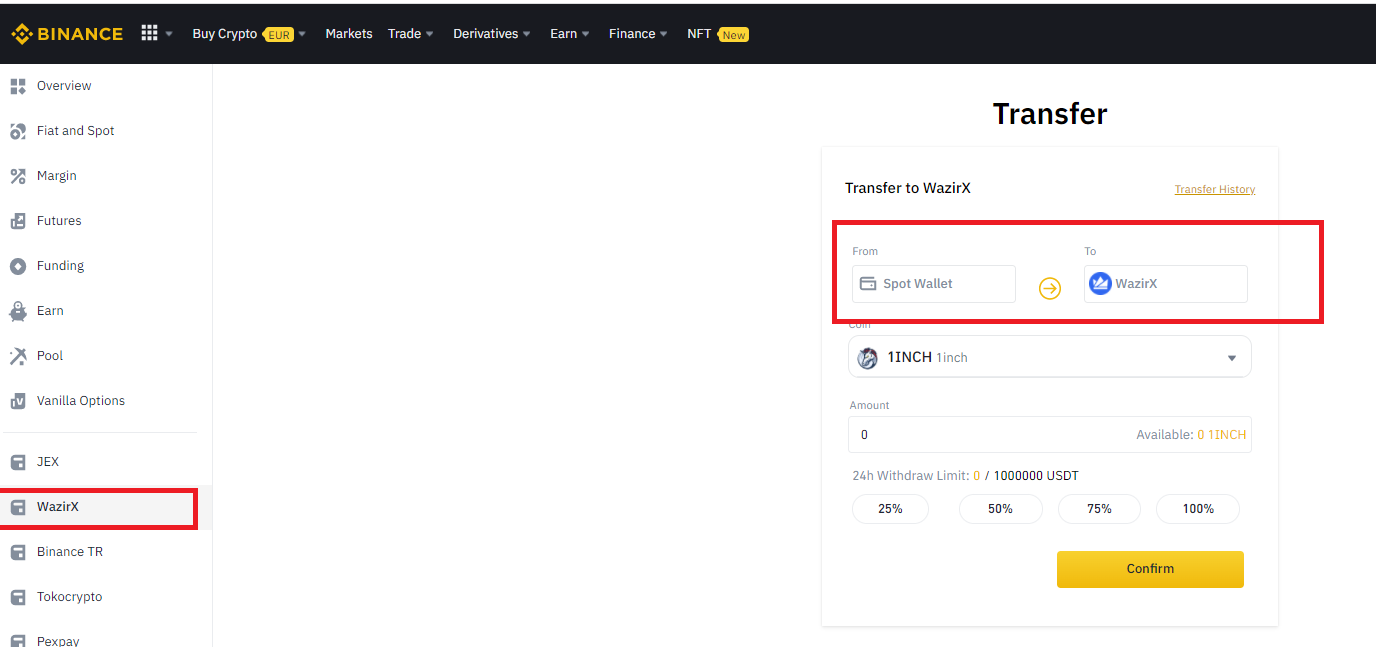Expand the apps grid dropdown arrow
1376x647 pixels.
click(169, 34)
